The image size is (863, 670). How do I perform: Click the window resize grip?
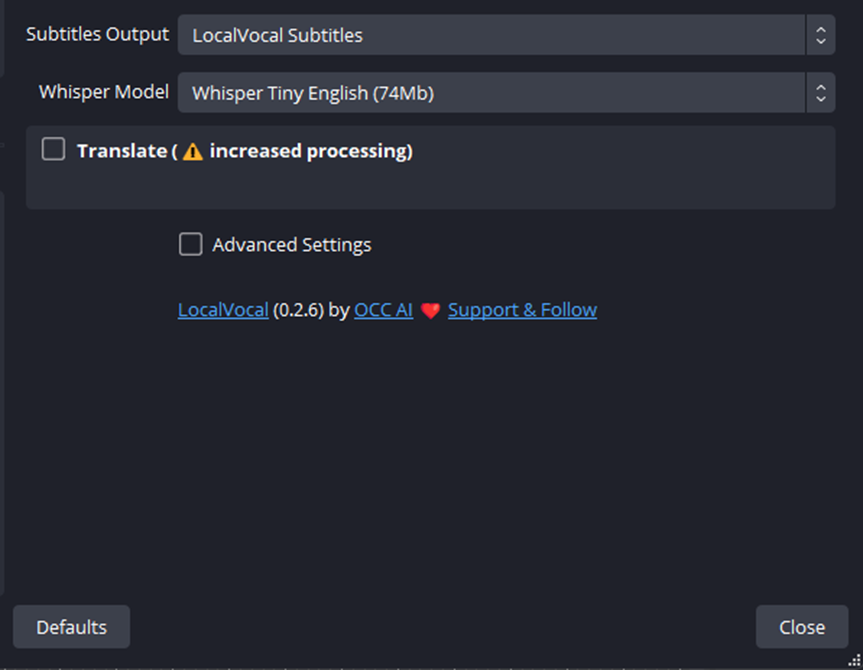855,660
